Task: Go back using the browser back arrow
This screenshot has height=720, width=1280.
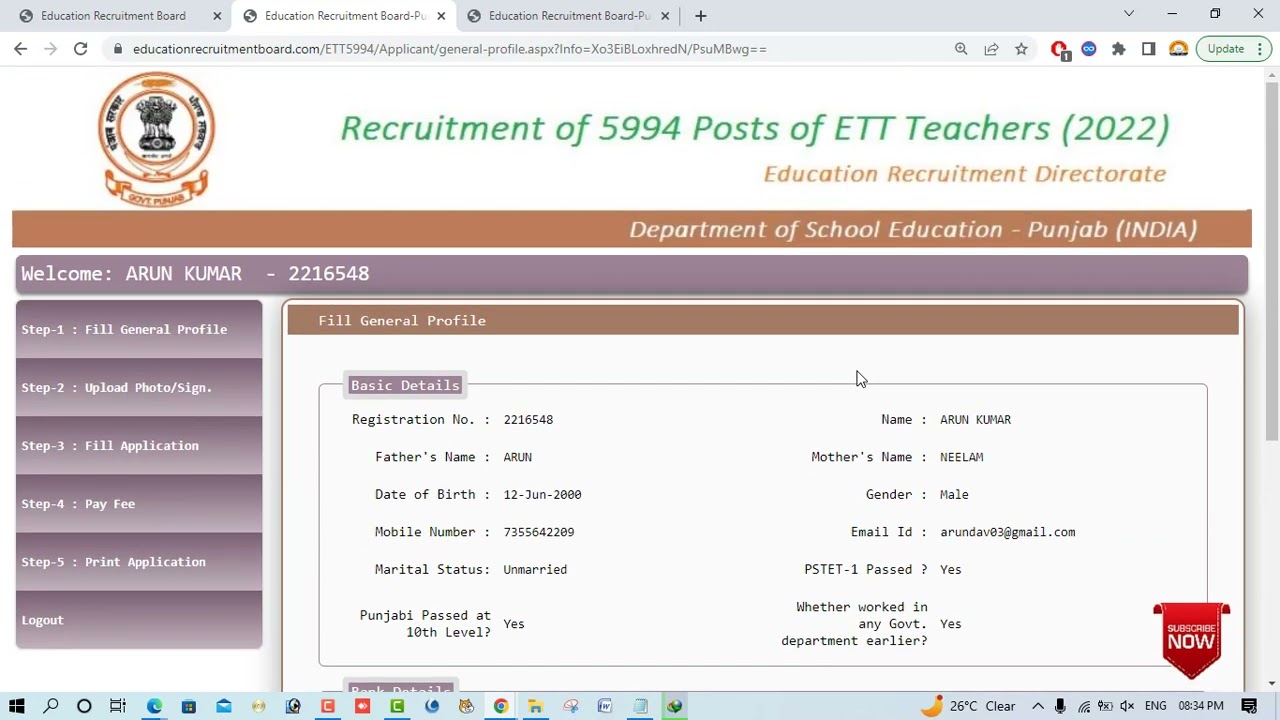Action: pos(20,49)
